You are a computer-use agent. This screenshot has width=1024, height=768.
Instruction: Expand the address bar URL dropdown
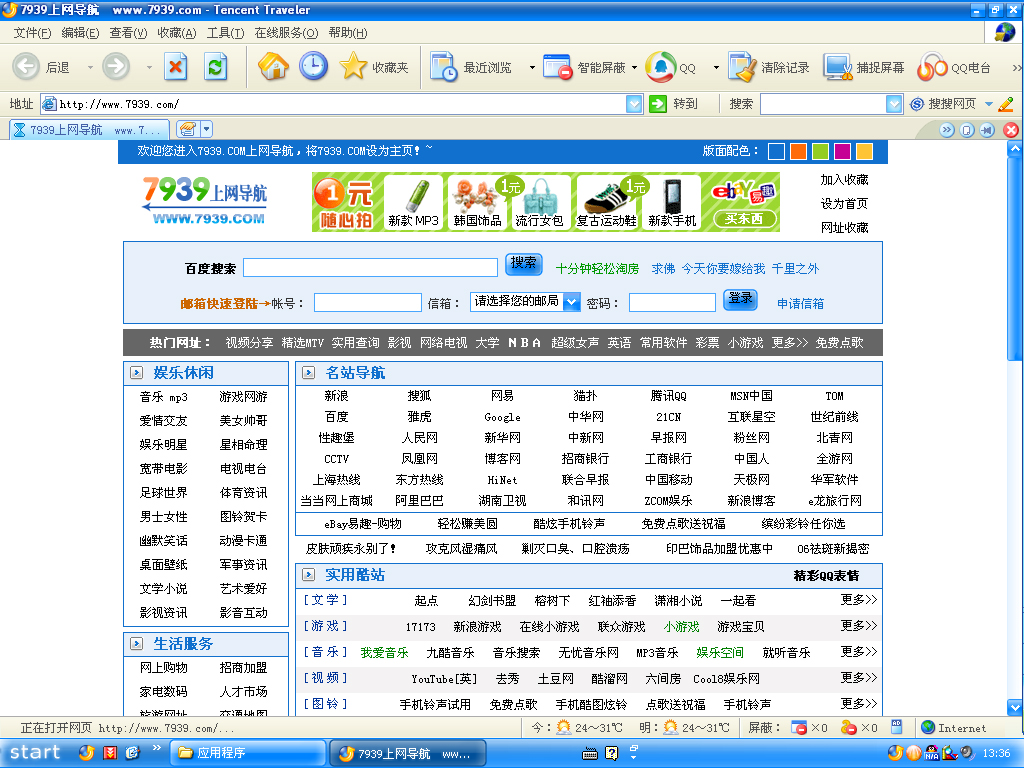pos(634,104)
